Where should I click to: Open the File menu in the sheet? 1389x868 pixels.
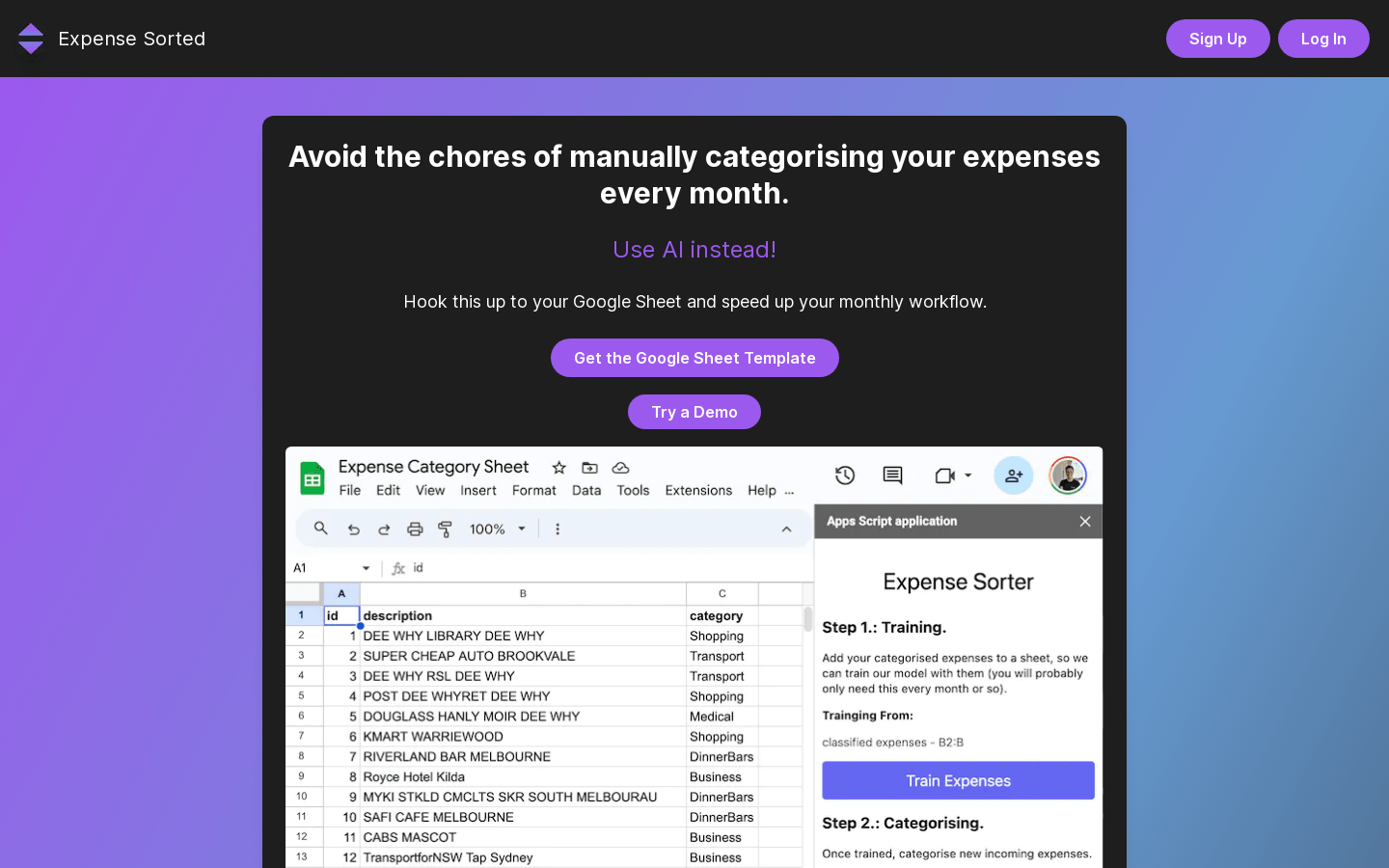349,490
